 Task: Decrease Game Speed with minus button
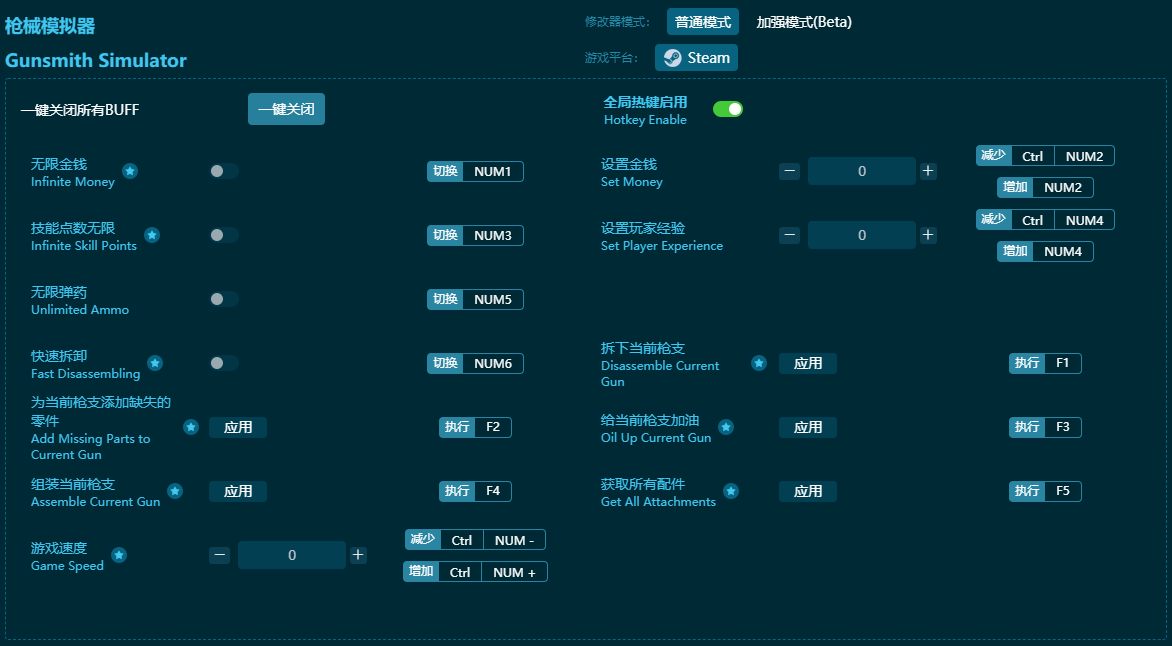tap(220, 555)
